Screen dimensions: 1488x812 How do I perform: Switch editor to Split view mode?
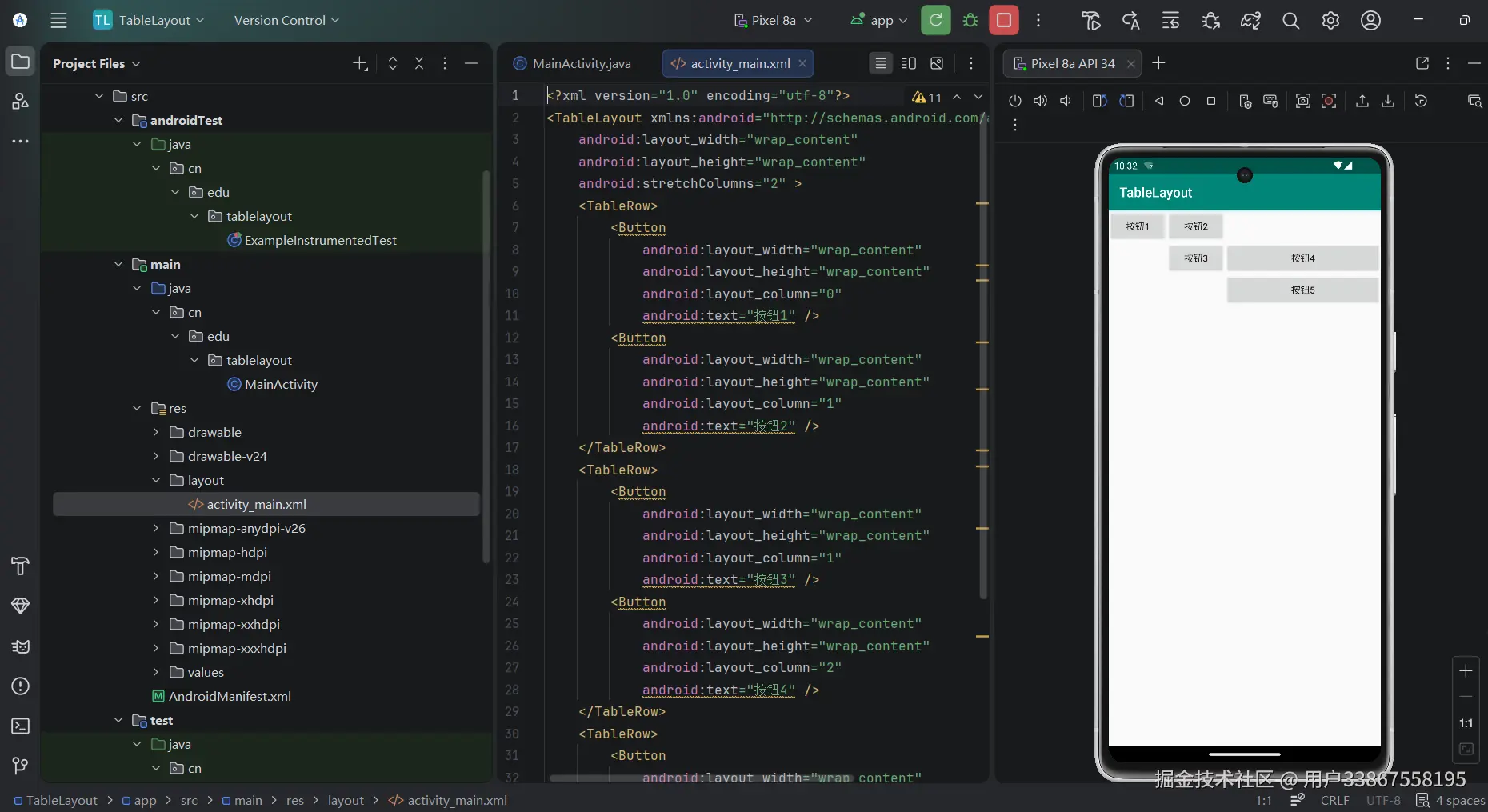coord(909,63)
